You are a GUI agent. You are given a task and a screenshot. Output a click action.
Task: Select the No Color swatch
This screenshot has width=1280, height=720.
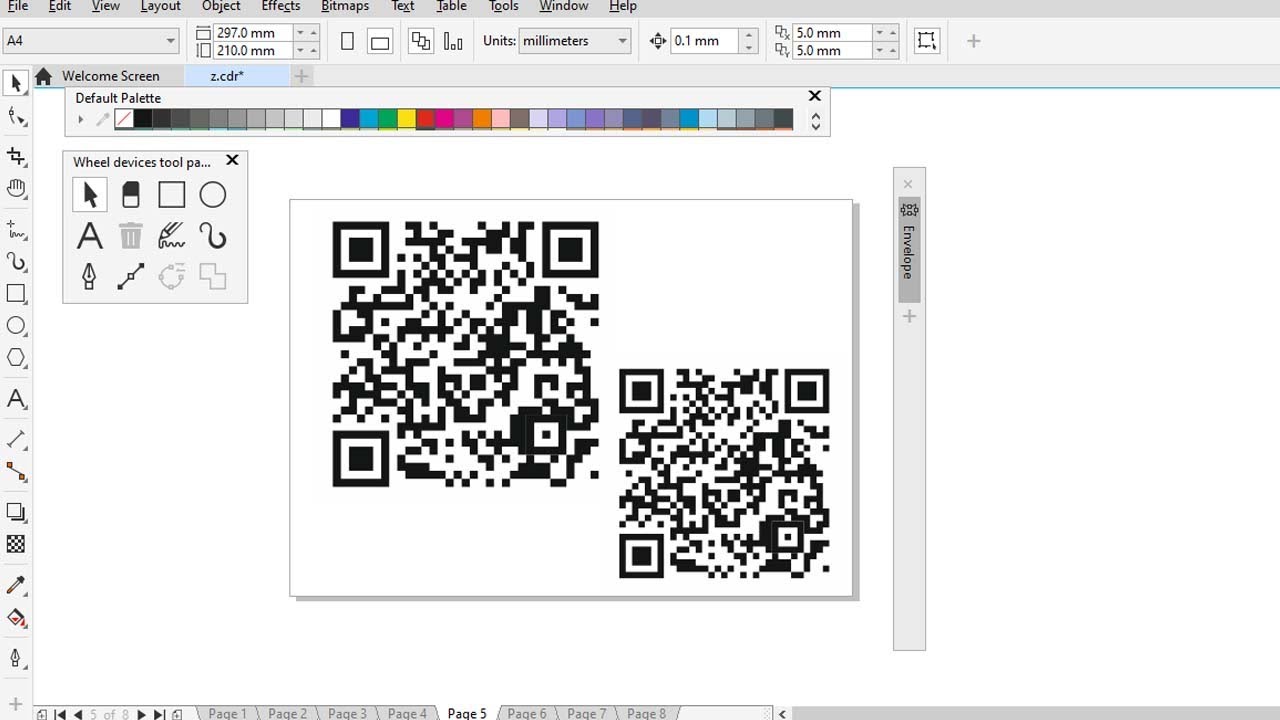(x=124, y=120)
